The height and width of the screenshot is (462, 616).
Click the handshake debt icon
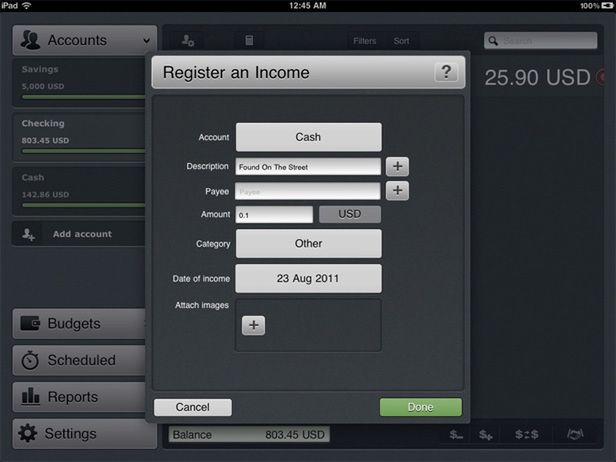[575, 434]
